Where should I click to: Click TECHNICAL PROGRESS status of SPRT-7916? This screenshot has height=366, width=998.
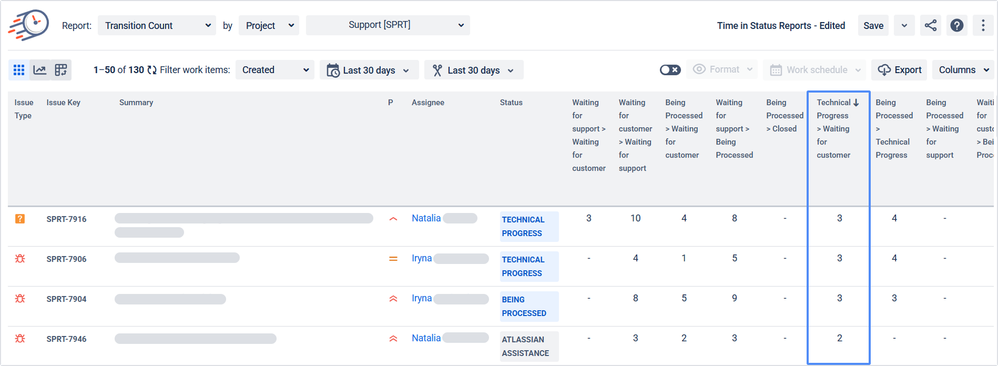(x=529, y=227)
